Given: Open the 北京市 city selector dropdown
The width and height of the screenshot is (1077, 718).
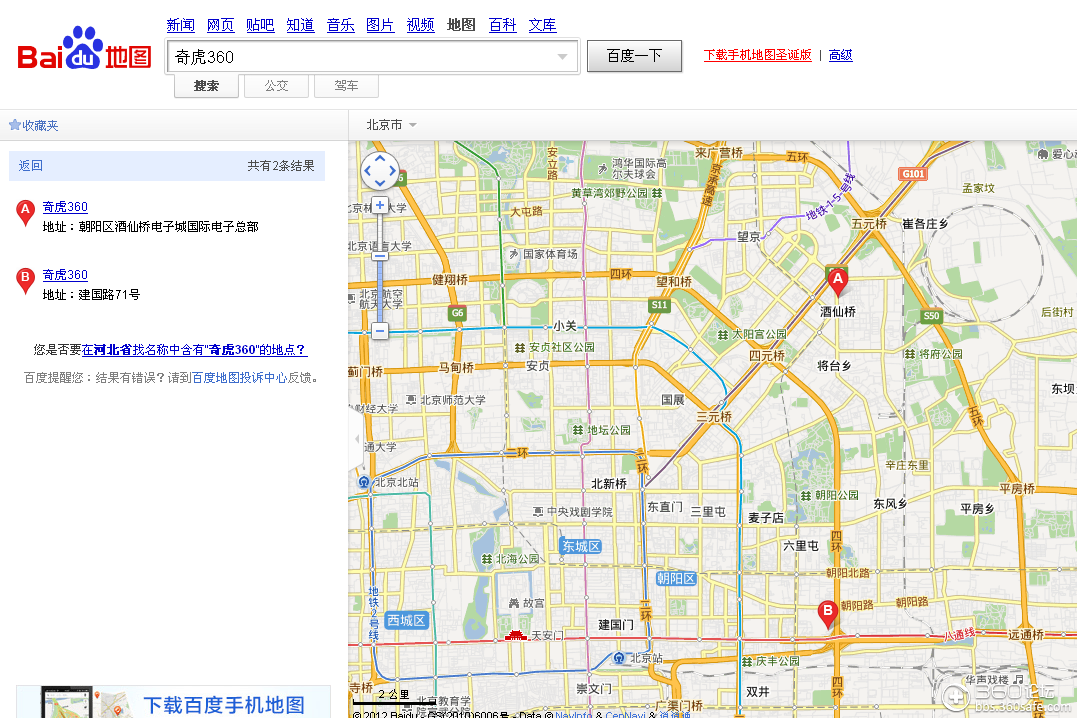Looking at the screenshot, I should (x=388, y=124).
